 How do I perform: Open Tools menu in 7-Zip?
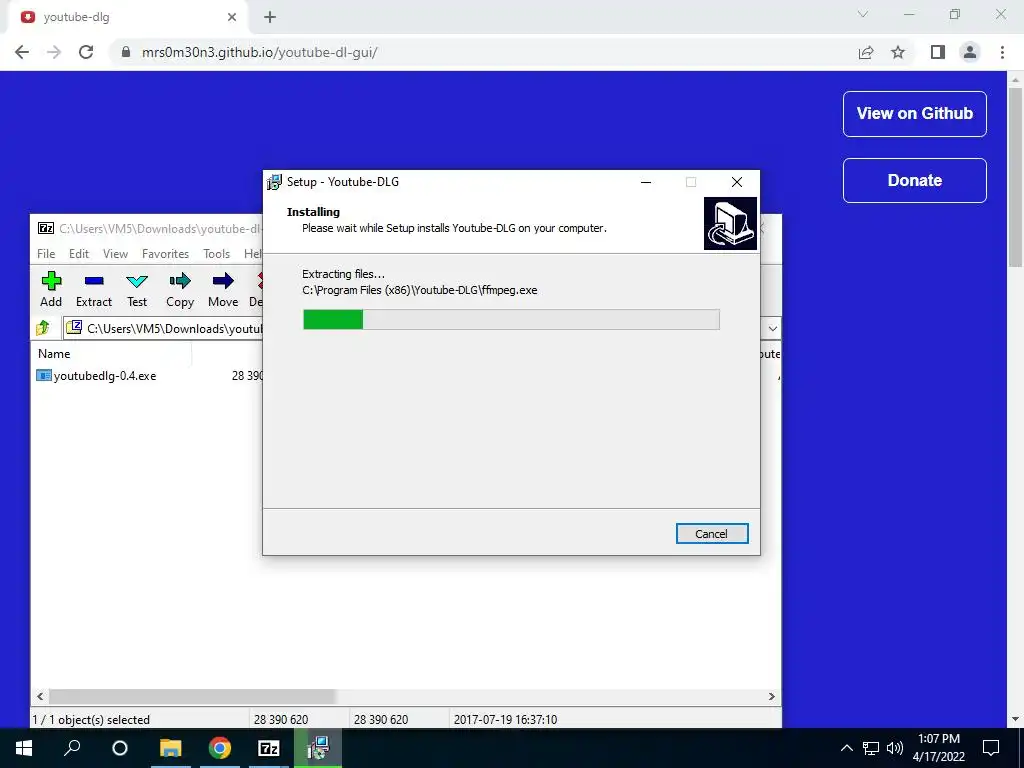(x=216, y=253)
